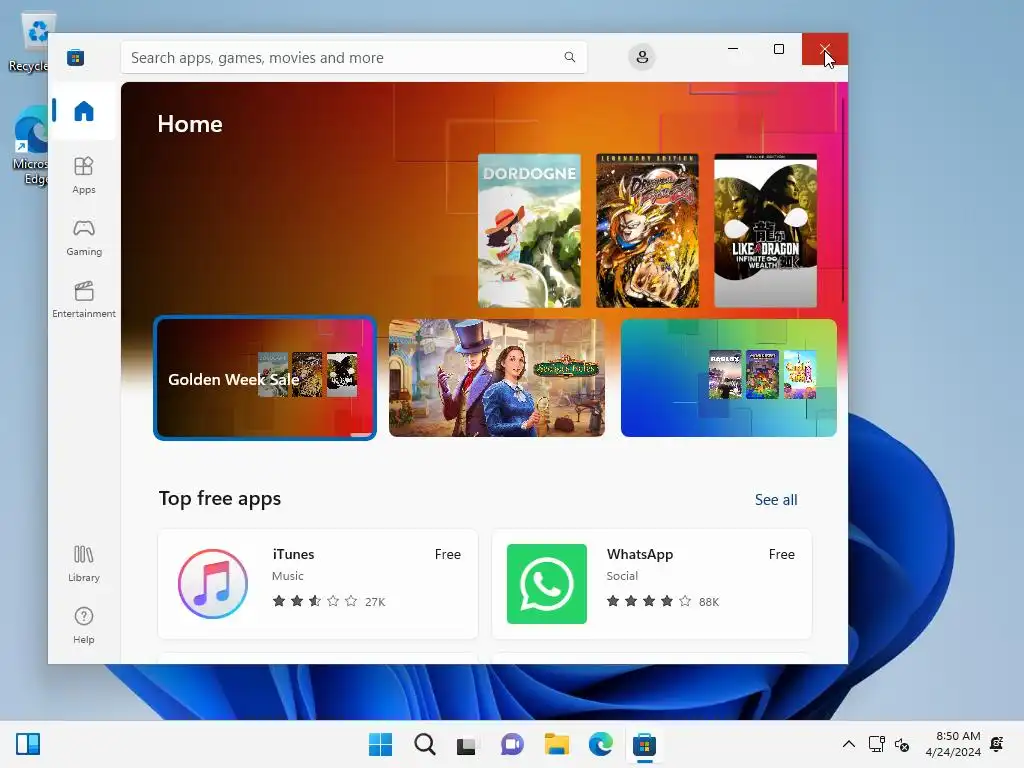Open the Entertainment section

coord(84,299)
